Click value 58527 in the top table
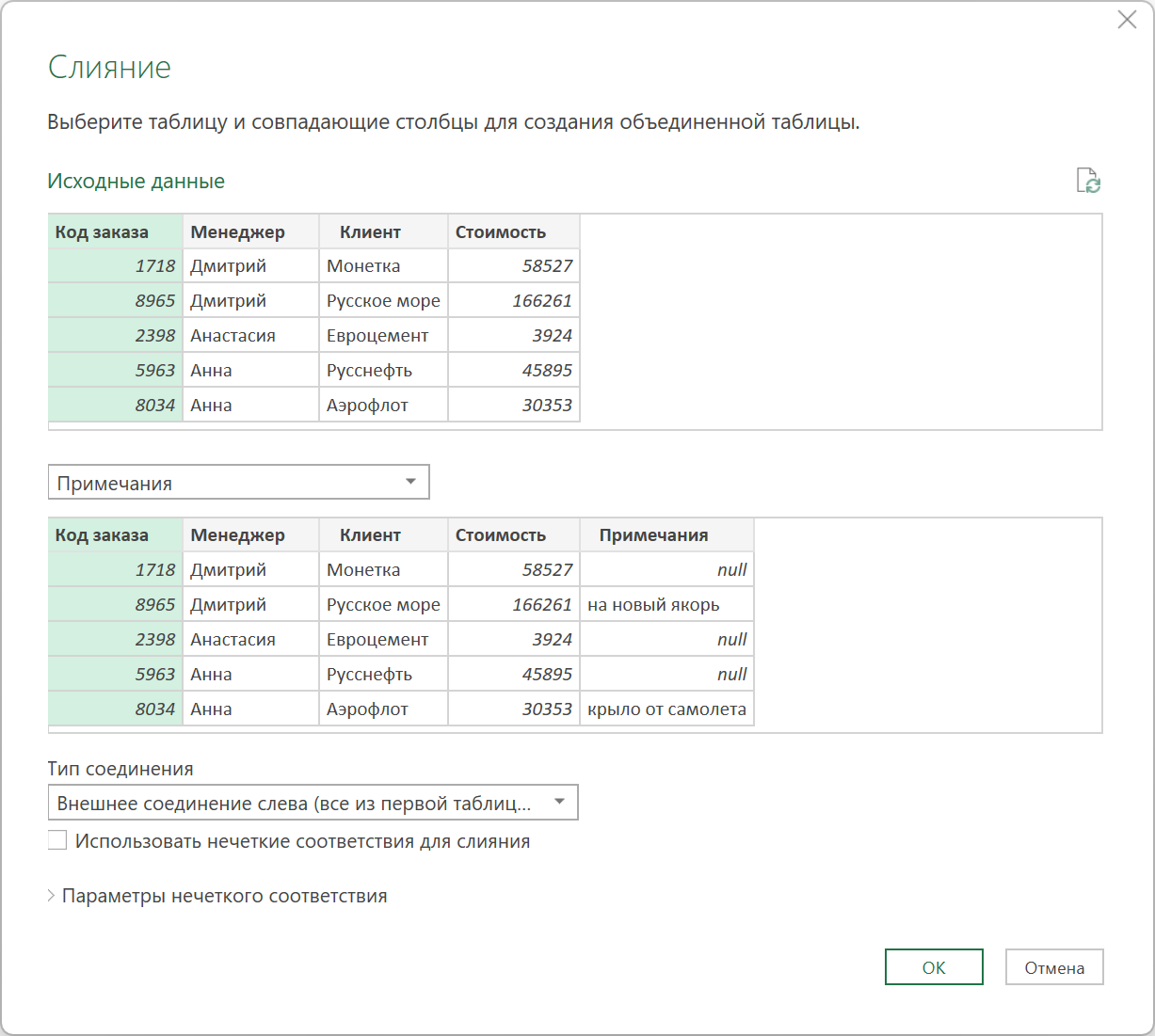1155x1036 pixels. click(514, 266)
